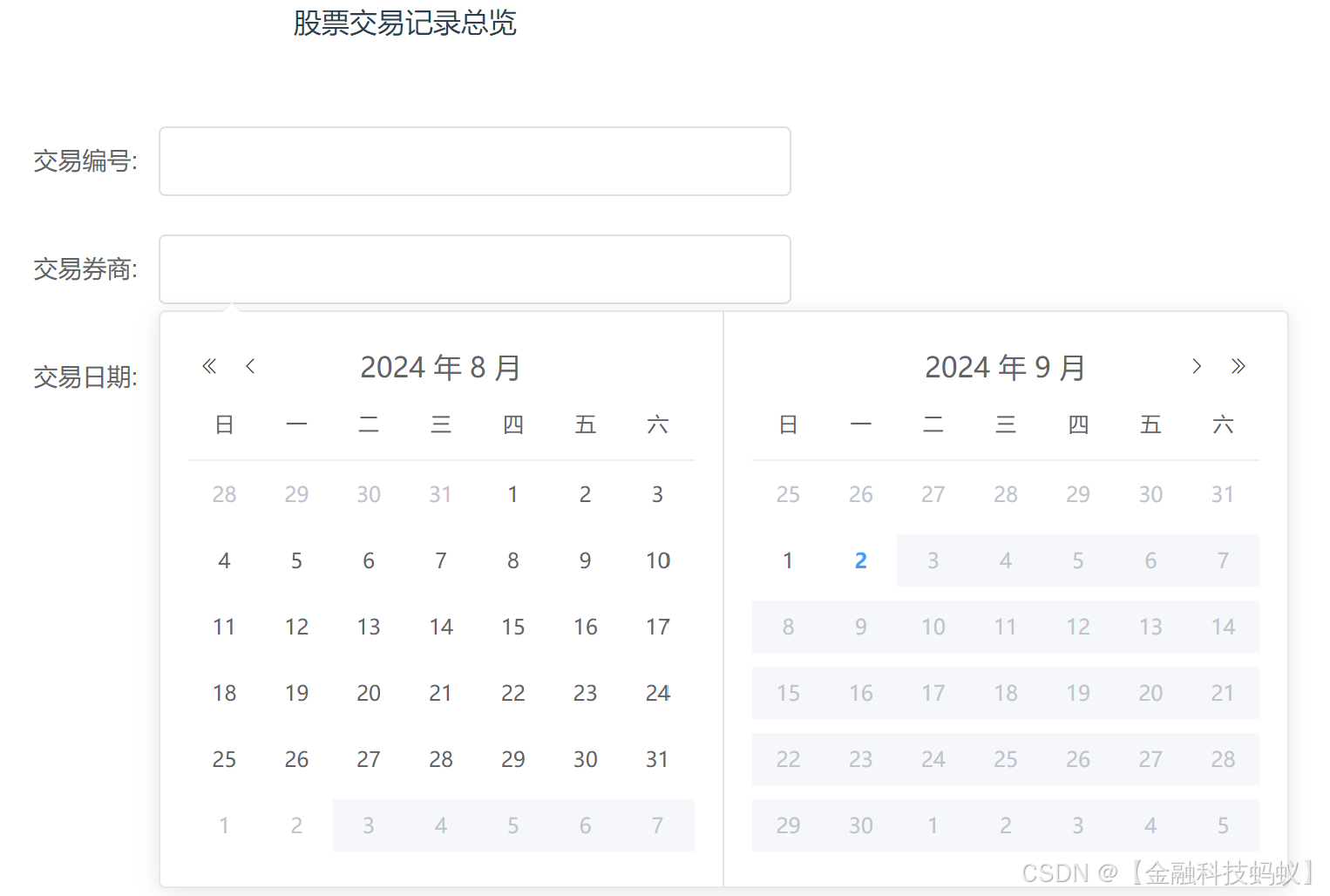Viewport: 1330px width, 896px height.
Task: Click the 交易编号 input field
Action: click(x=475, y=161)
